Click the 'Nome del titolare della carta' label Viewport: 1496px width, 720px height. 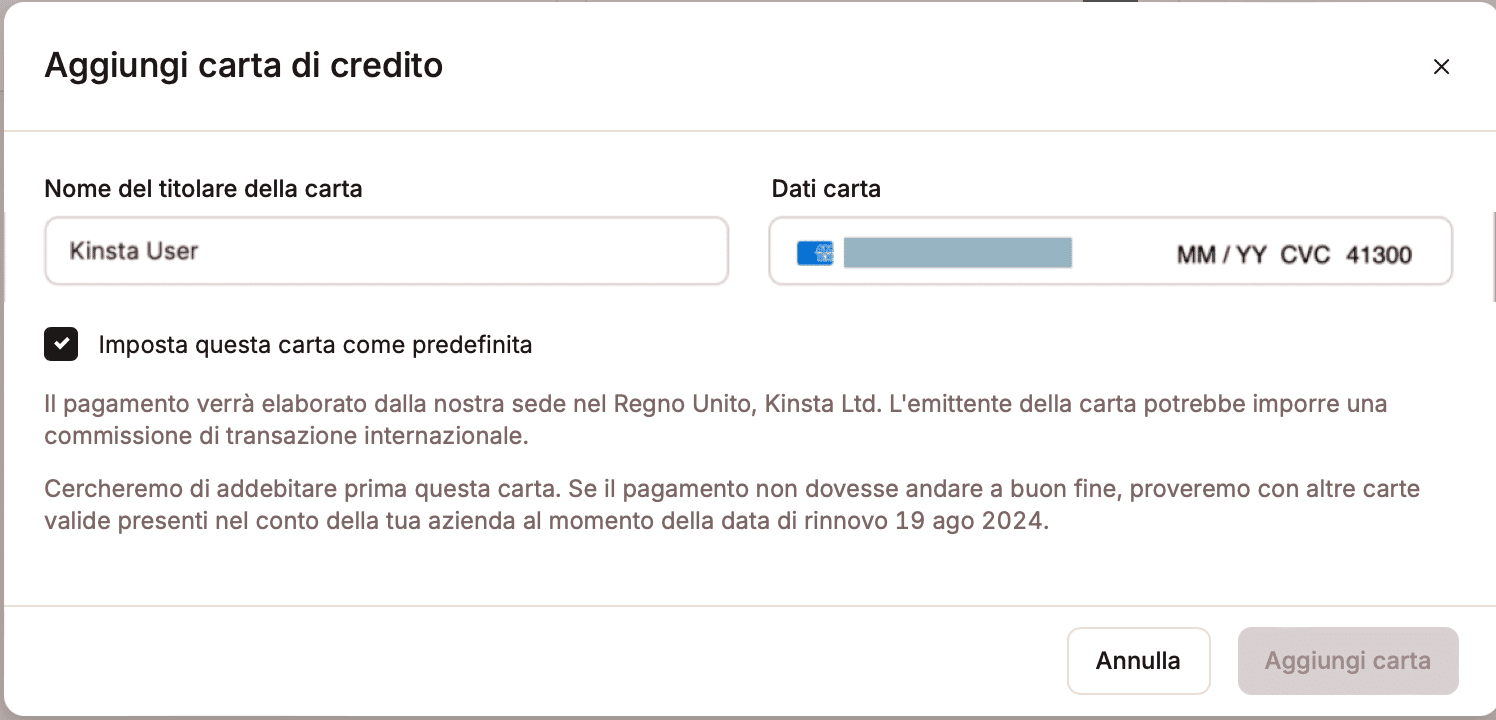click(x=203, y=188)
